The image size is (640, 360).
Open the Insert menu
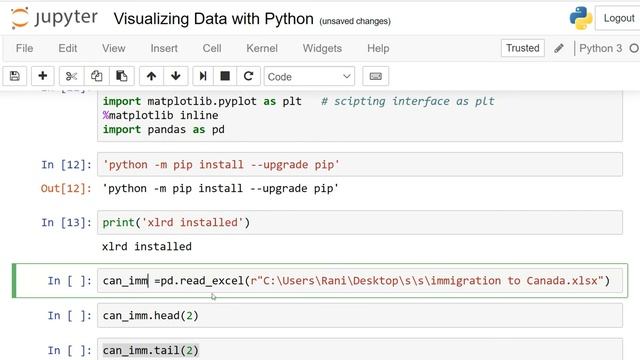point(164,49)
